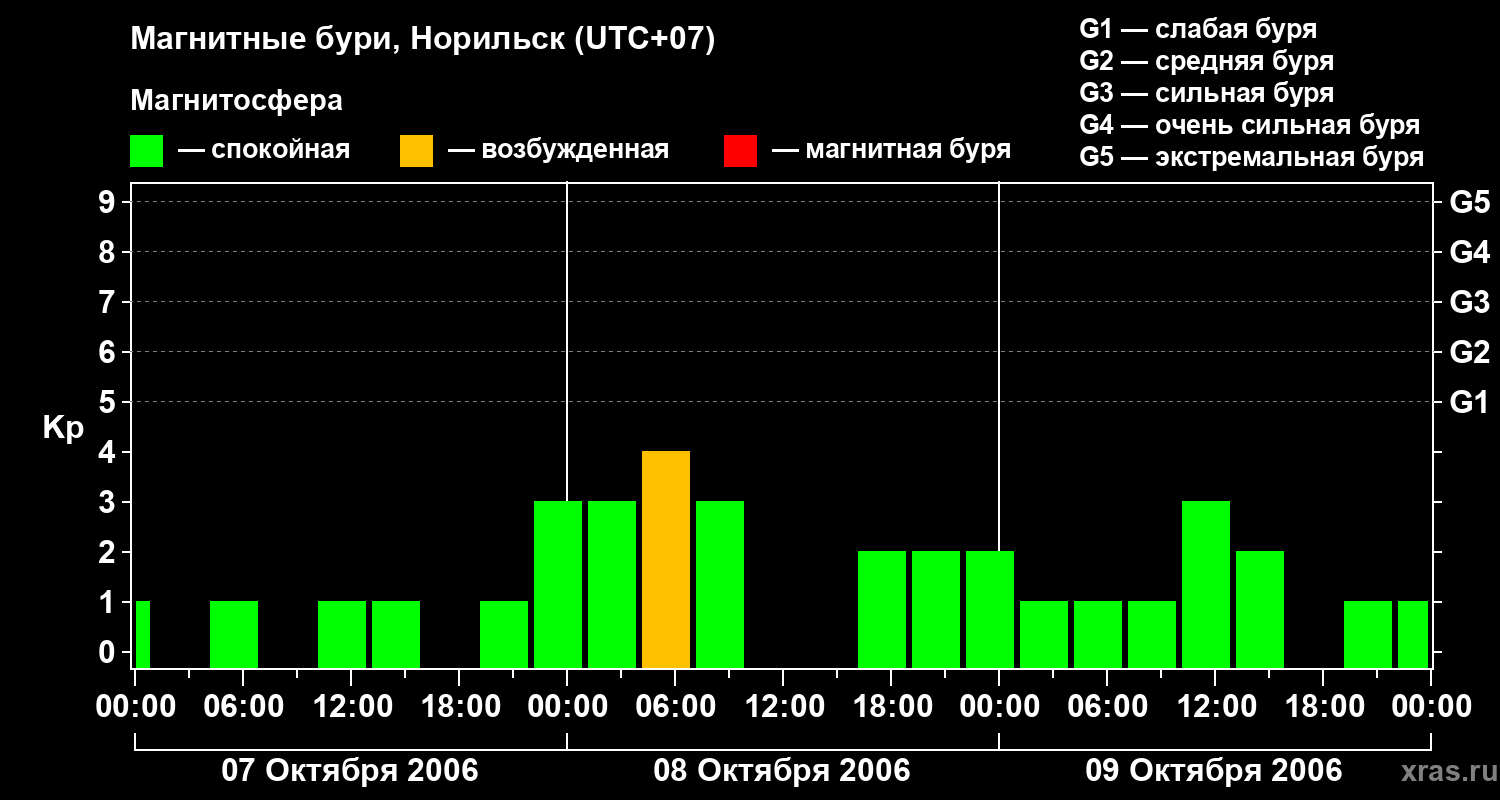
Task: Select the "08 Октября 2006" date label
Action: (782, 771)
